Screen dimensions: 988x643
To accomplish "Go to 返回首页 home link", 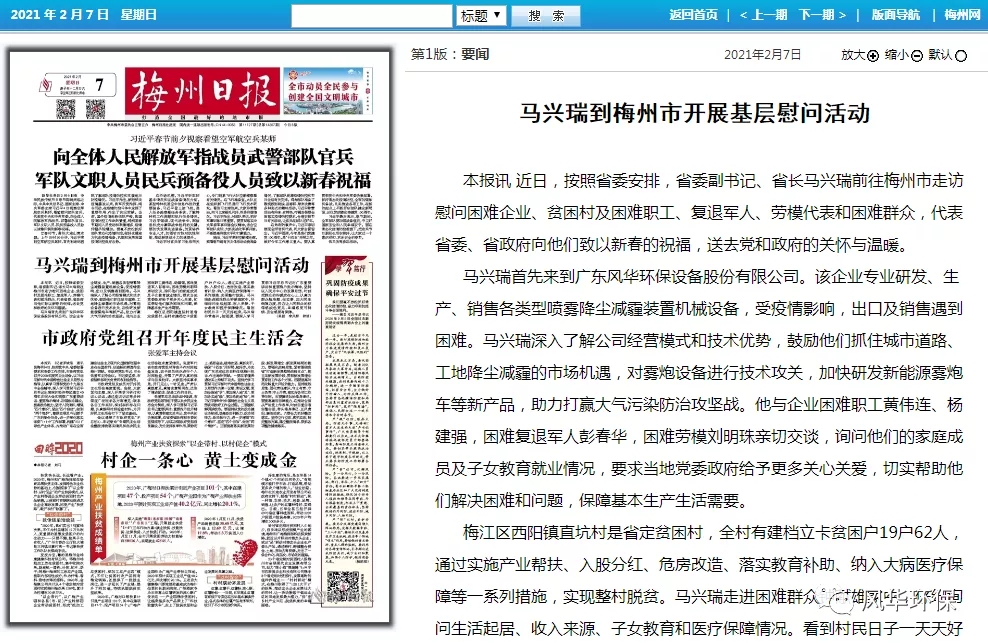I will point(693,15).
